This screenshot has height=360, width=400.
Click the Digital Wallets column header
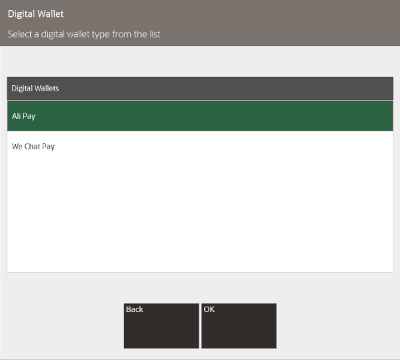[200, 88]
